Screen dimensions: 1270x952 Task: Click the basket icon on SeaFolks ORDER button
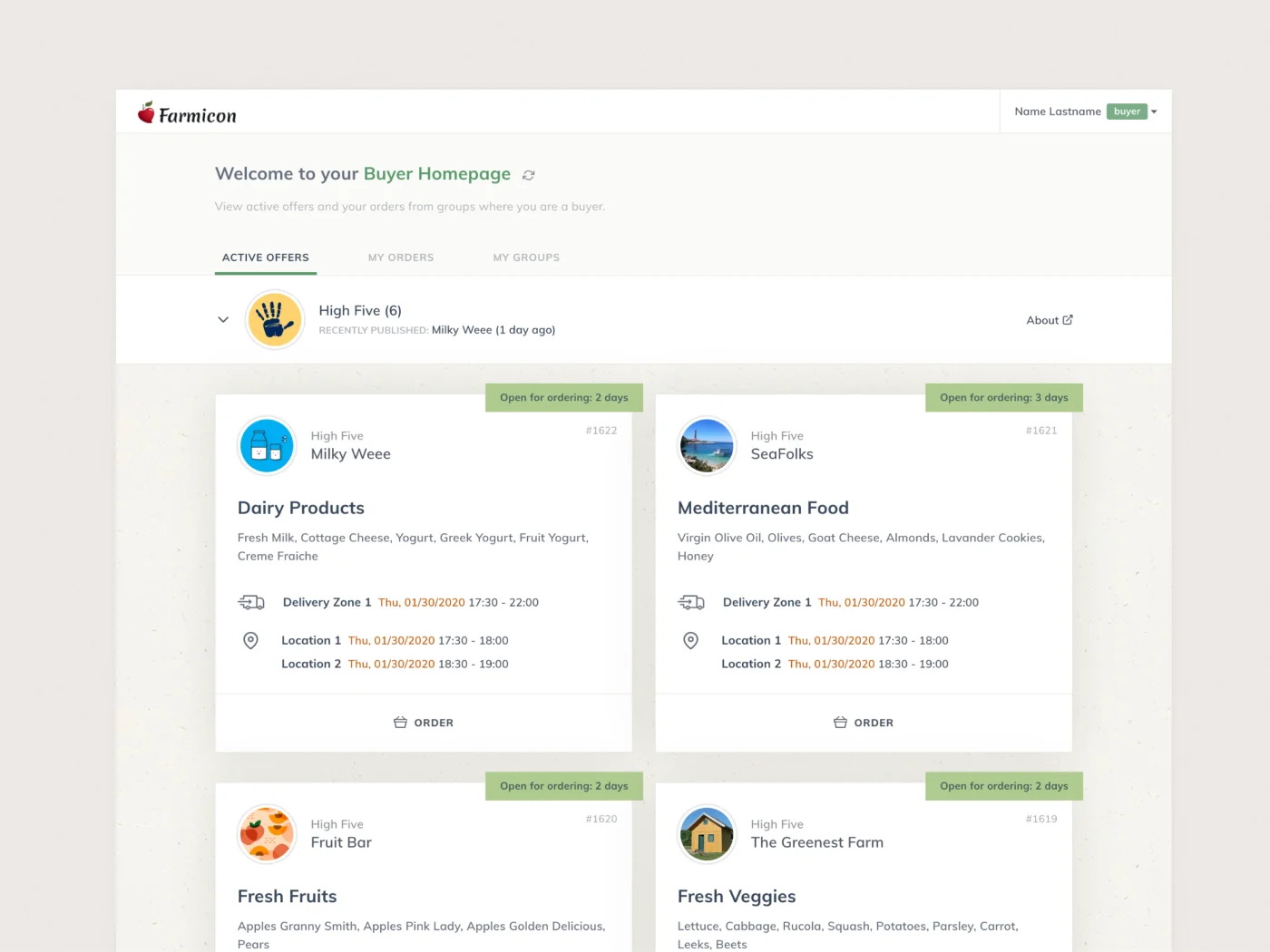click(x=840, y=723)
